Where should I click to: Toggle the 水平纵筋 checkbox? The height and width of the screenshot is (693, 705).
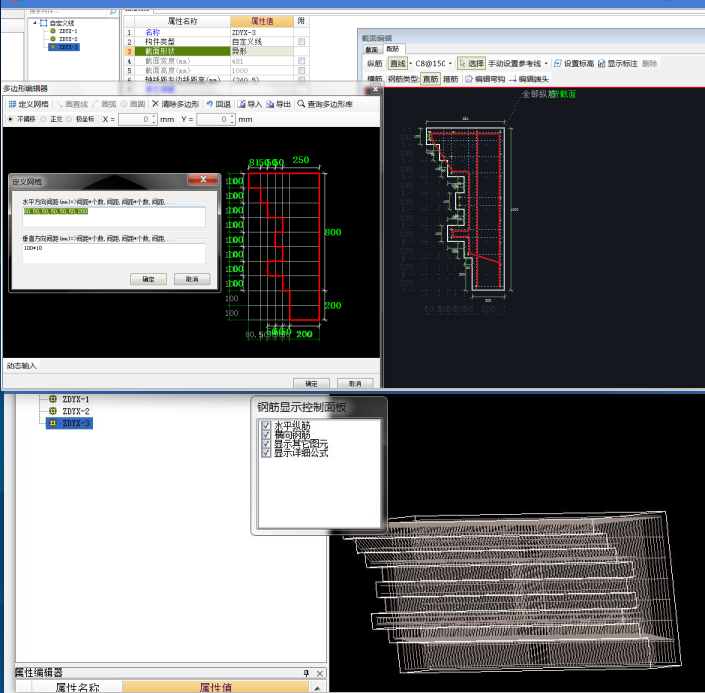tap(266, 425)
